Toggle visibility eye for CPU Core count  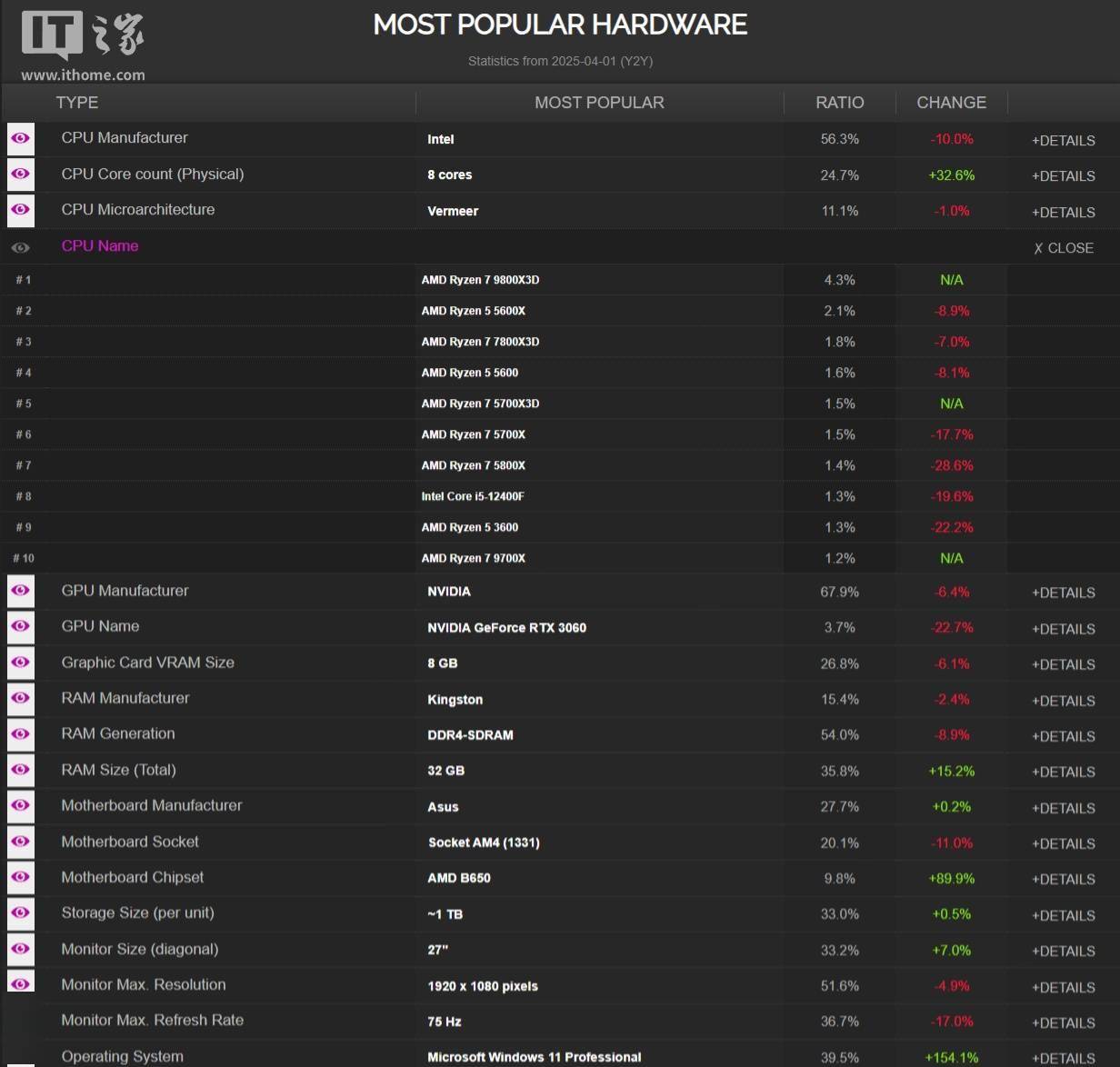pyautogui.click(x=20, y=175)
